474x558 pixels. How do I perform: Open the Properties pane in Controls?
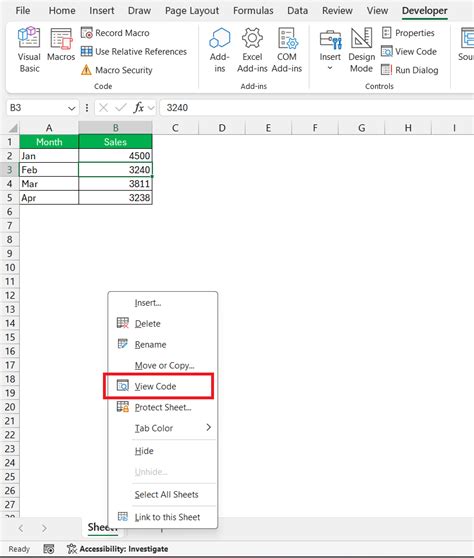[408, 33]
